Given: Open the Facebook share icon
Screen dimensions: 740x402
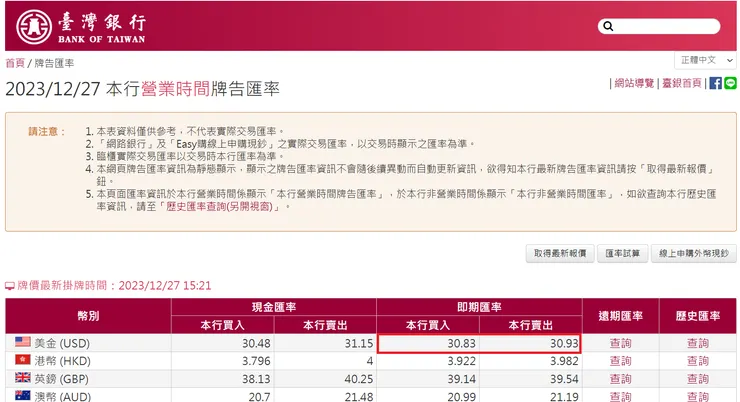Looking at the screenshot, I should click(715, 83).
